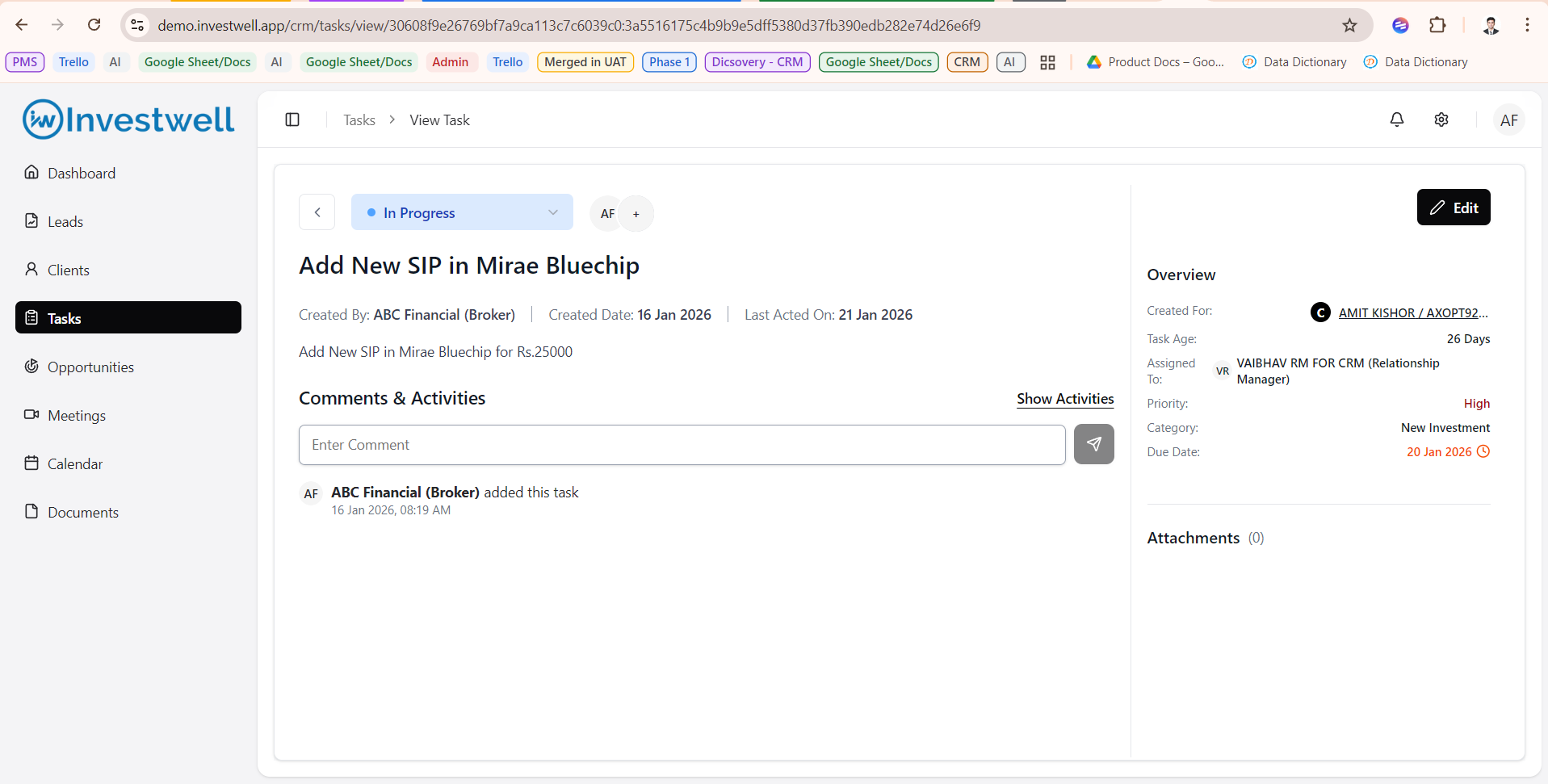Open the AF profile avatar in header
Viewport: 1548px width, 784px height.
click(1508, 120)
